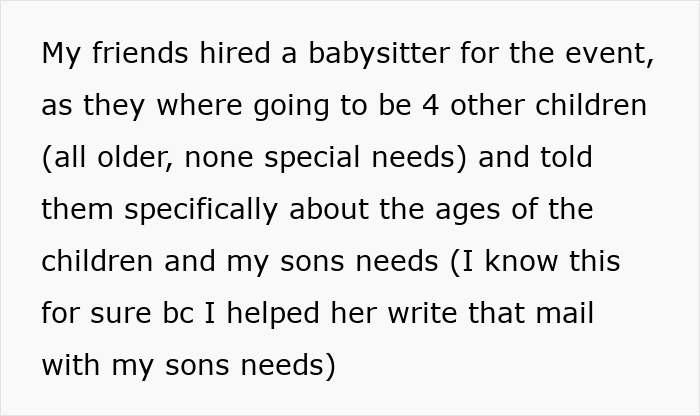Viewport: 700px width, 416px height.
Task: Click the number "4" in the text
Action: (x=430, y=105)
